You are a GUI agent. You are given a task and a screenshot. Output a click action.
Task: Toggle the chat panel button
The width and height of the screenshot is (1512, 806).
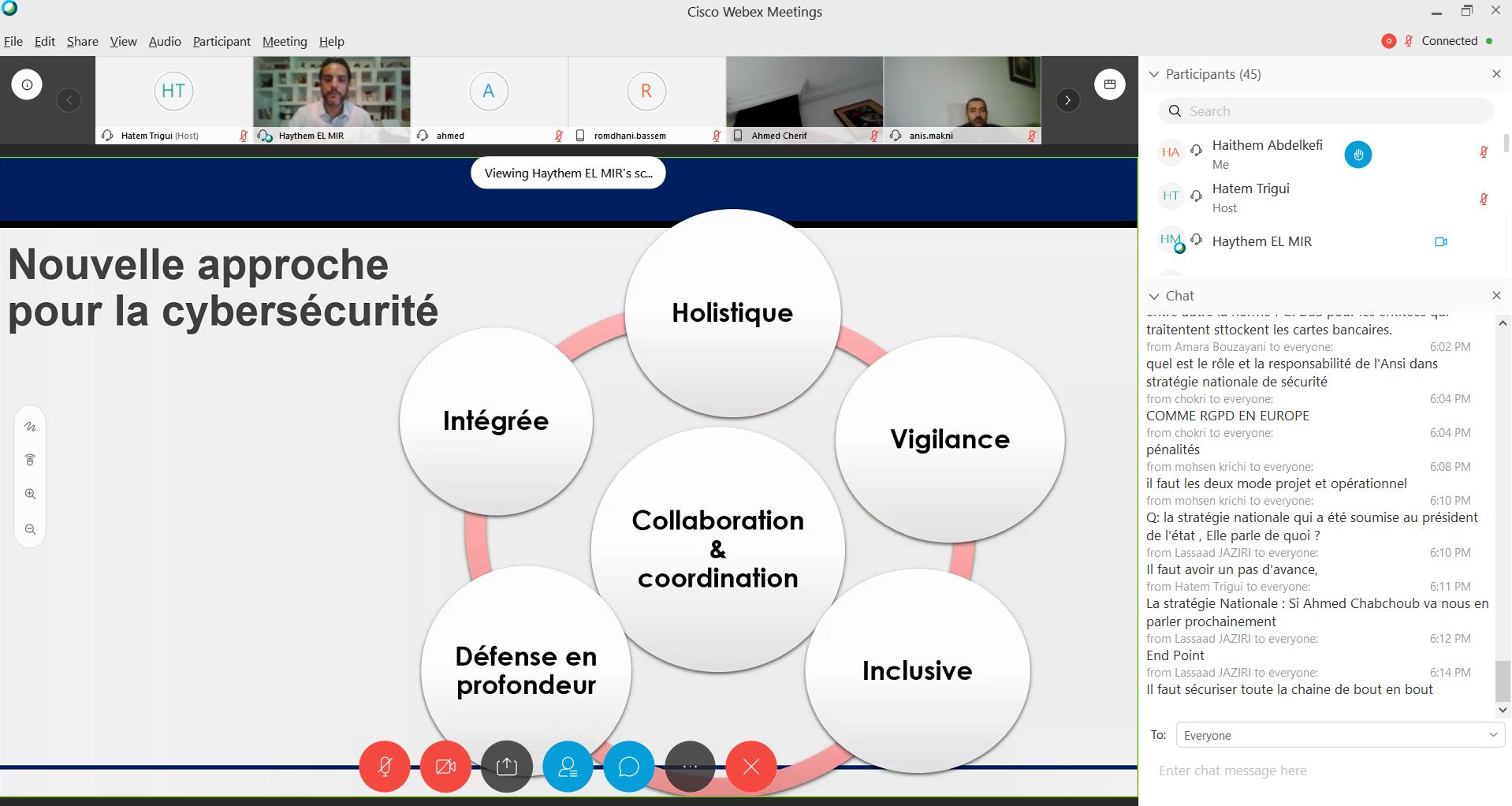[629, 766]
